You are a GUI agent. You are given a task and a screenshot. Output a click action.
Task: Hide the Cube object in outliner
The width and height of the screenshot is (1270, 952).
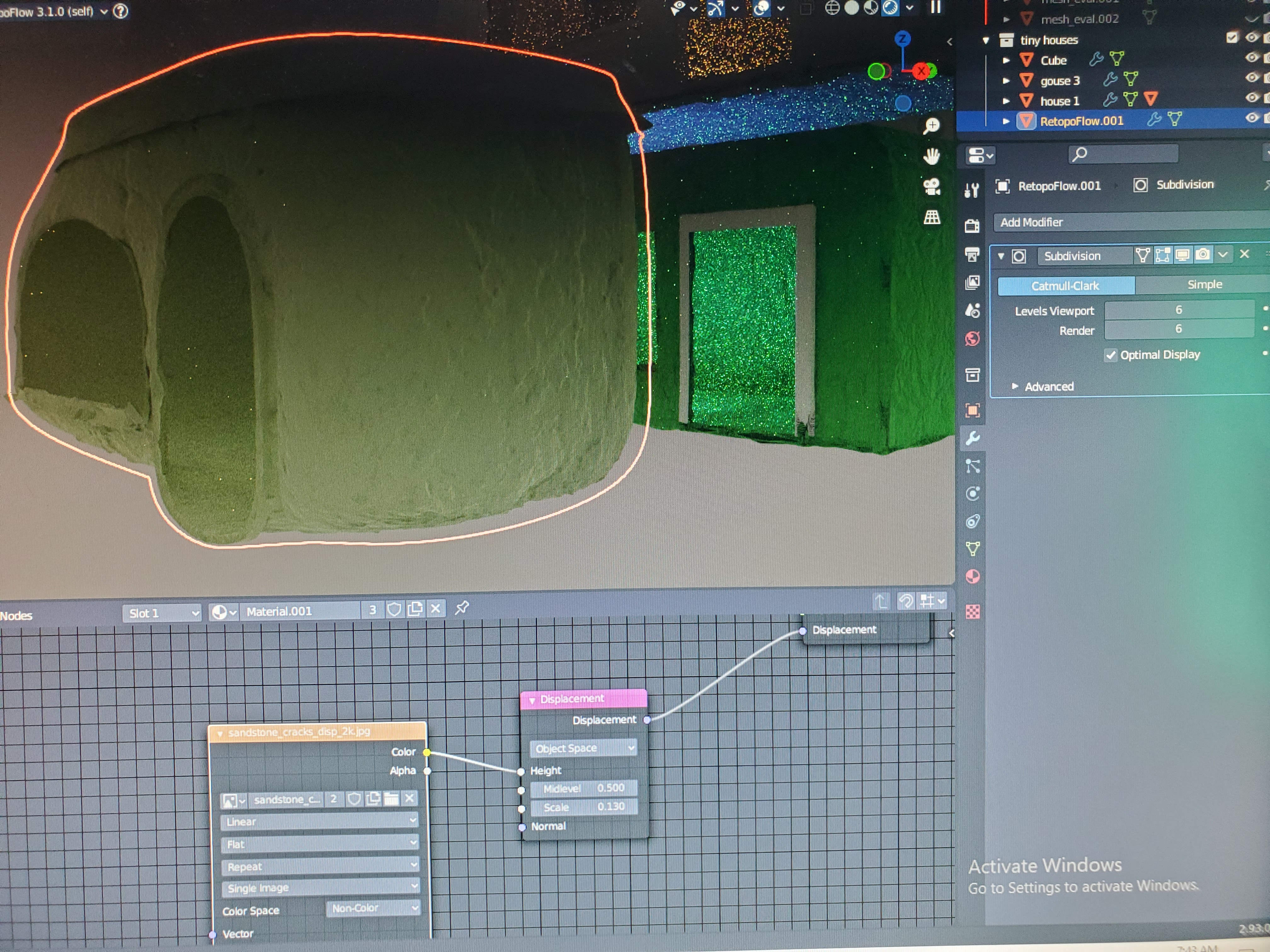pyautogui.click(x=1252, y=58)
